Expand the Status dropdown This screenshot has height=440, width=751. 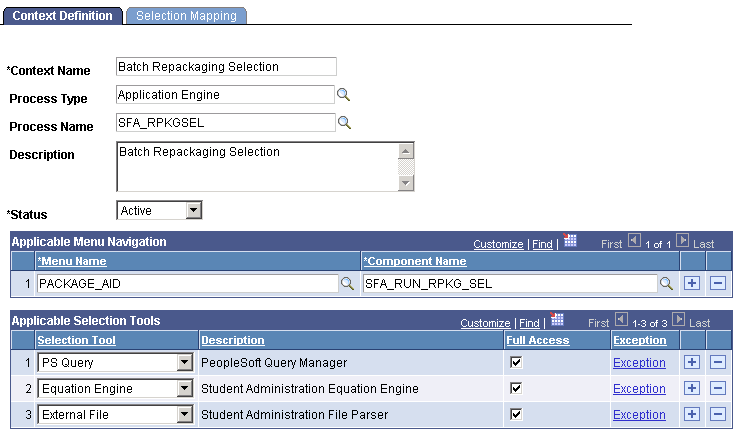[x=194, y=211]
